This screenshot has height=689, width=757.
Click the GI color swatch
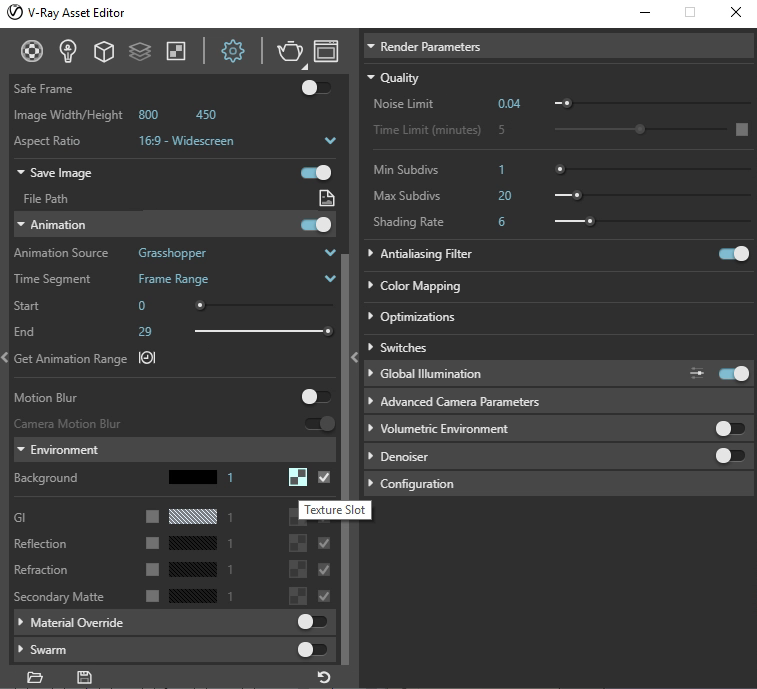click(x=193, y=517)
